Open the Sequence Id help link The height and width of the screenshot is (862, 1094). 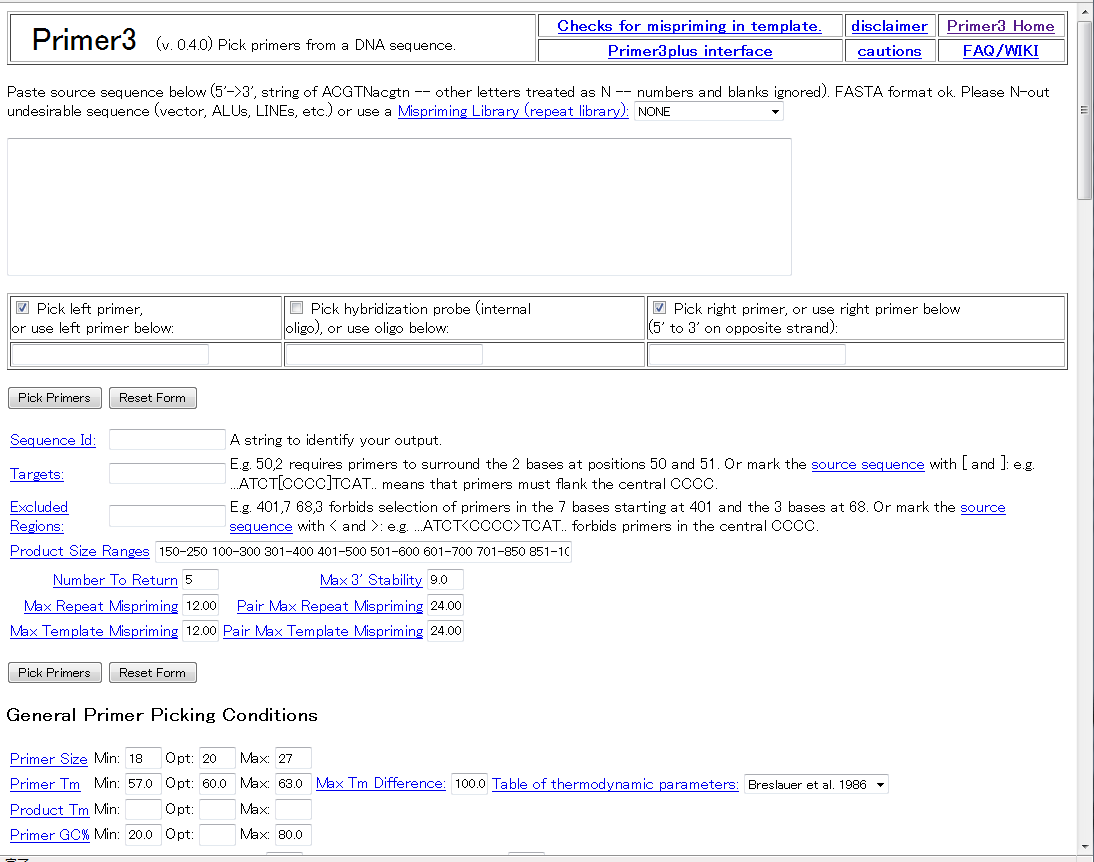[53, 440]
